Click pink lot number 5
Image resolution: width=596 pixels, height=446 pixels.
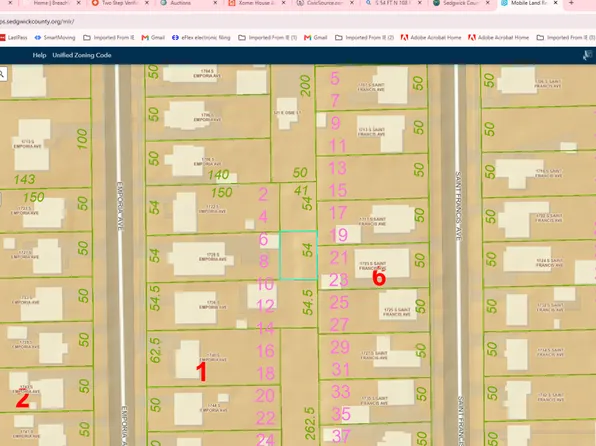334,78
